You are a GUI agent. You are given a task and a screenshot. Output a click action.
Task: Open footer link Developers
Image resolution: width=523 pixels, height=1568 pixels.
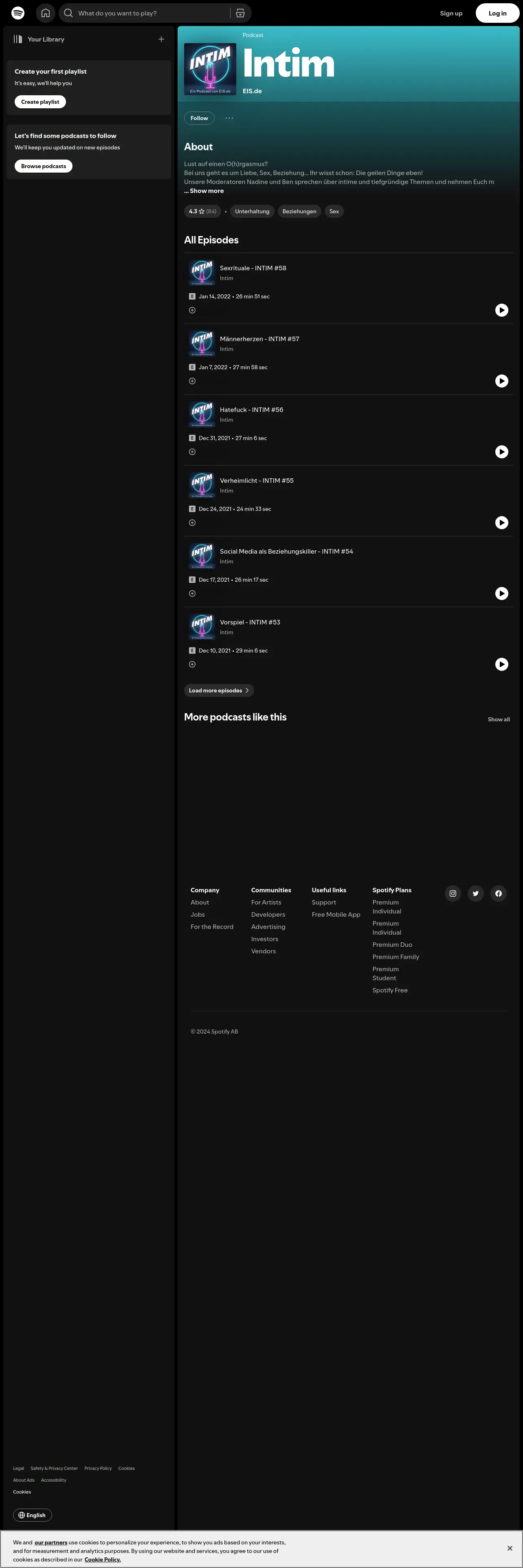[268, 915]
